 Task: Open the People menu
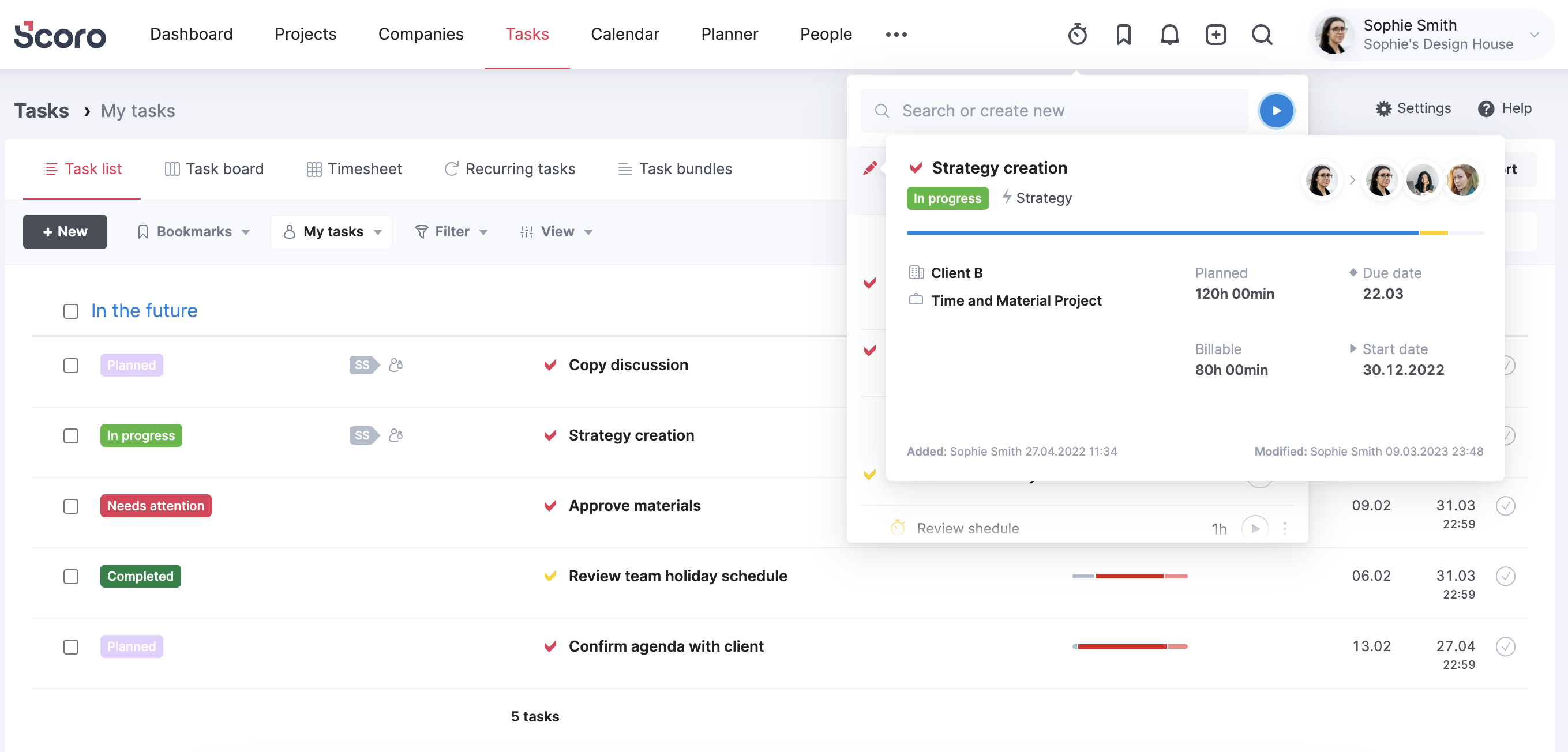tap(826, 34)
